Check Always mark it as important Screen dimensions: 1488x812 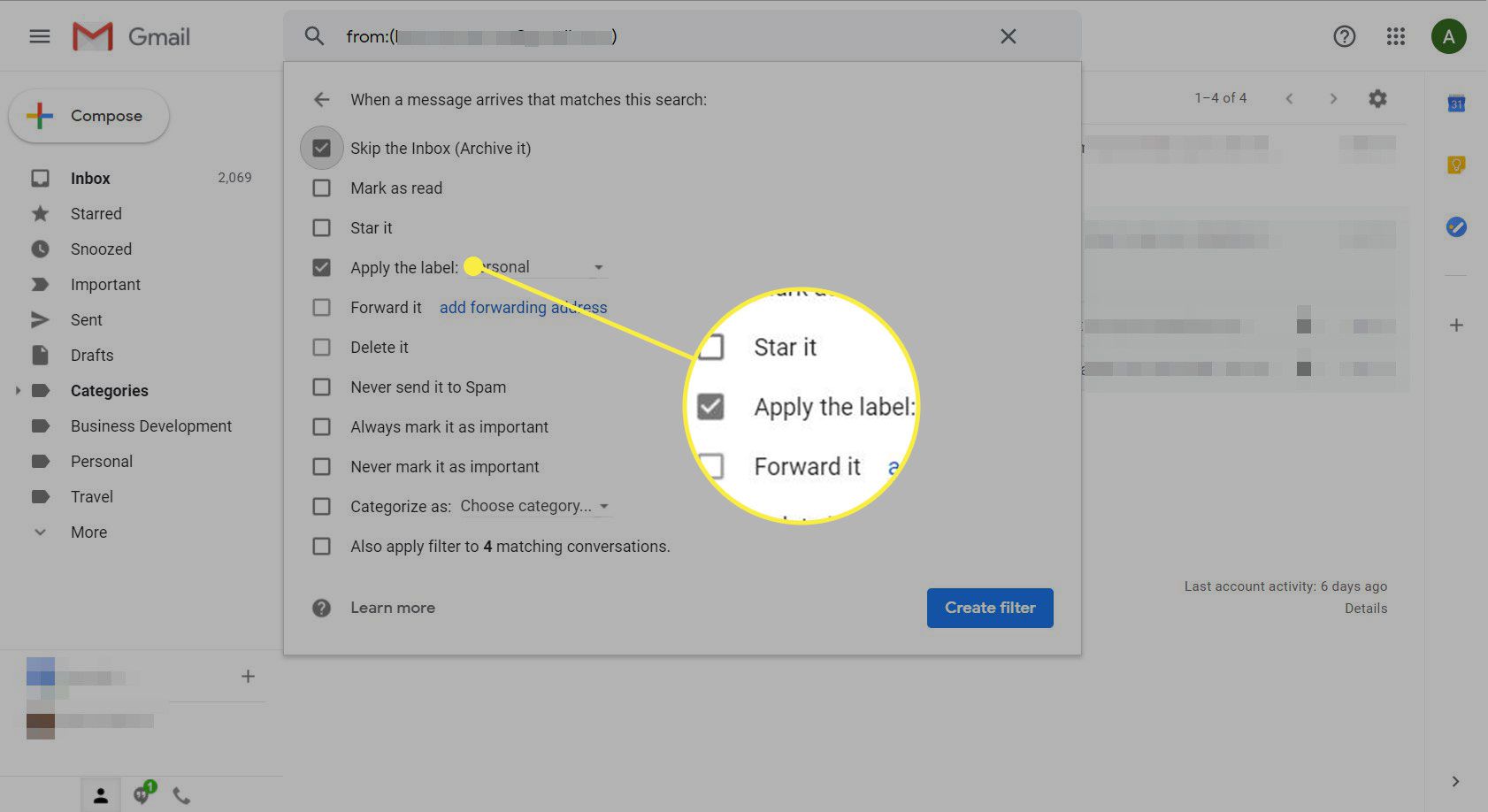pyautogui.click(x=322, y=426)
